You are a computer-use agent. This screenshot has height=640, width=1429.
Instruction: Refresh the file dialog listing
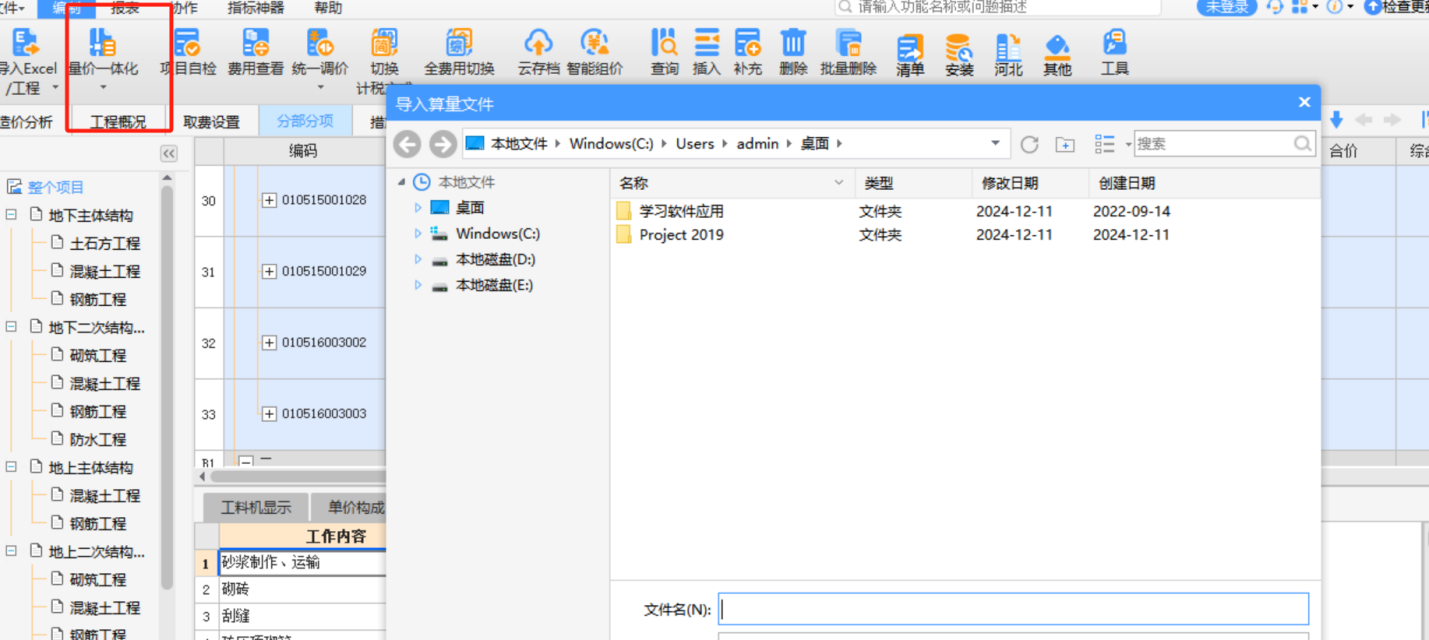(1029, 144)
